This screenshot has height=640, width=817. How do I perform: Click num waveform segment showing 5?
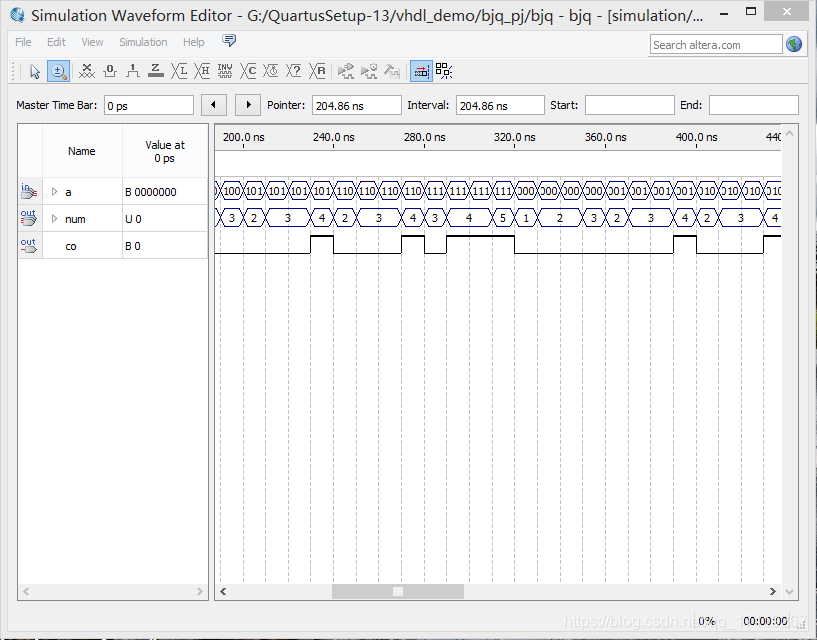503,218
